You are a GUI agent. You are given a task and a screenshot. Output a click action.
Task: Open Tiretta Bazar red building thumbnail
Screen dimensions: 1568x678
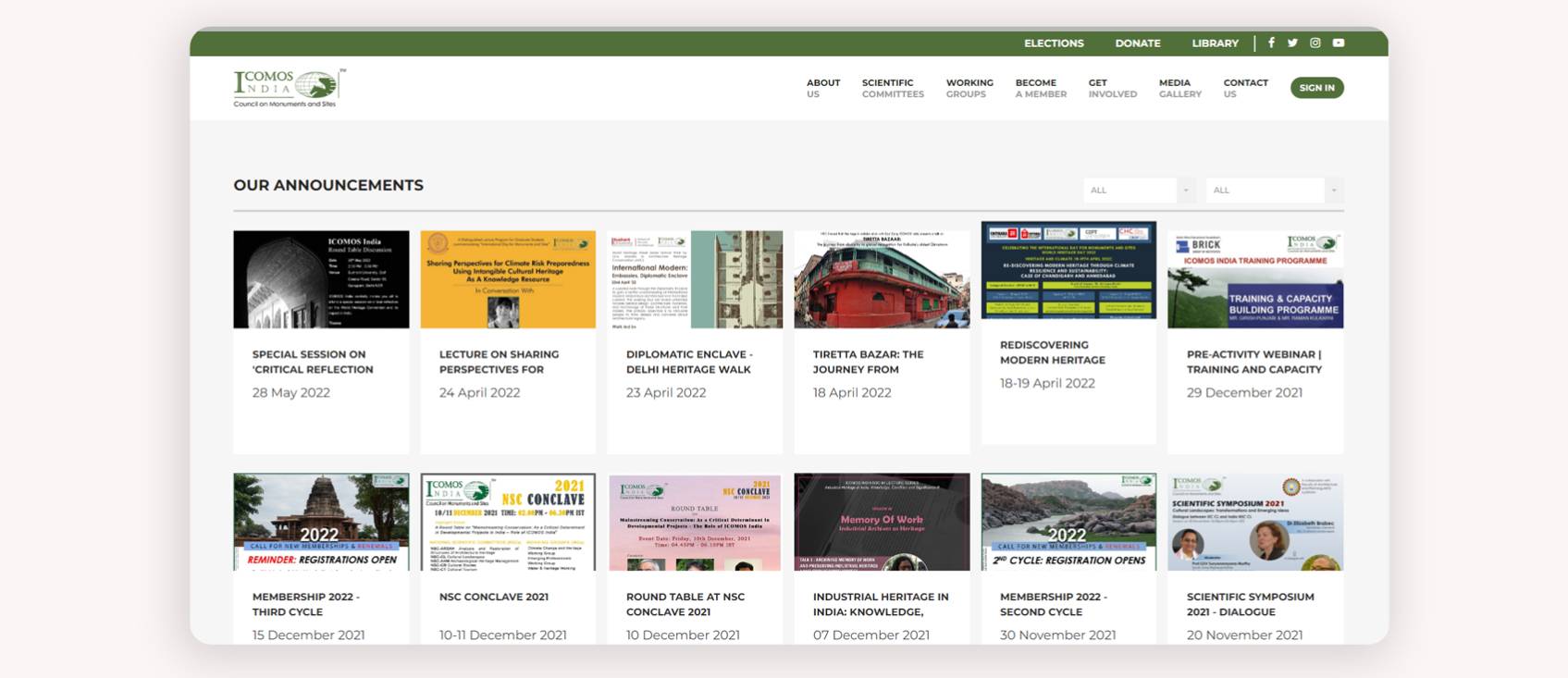[x=882, y=279]
